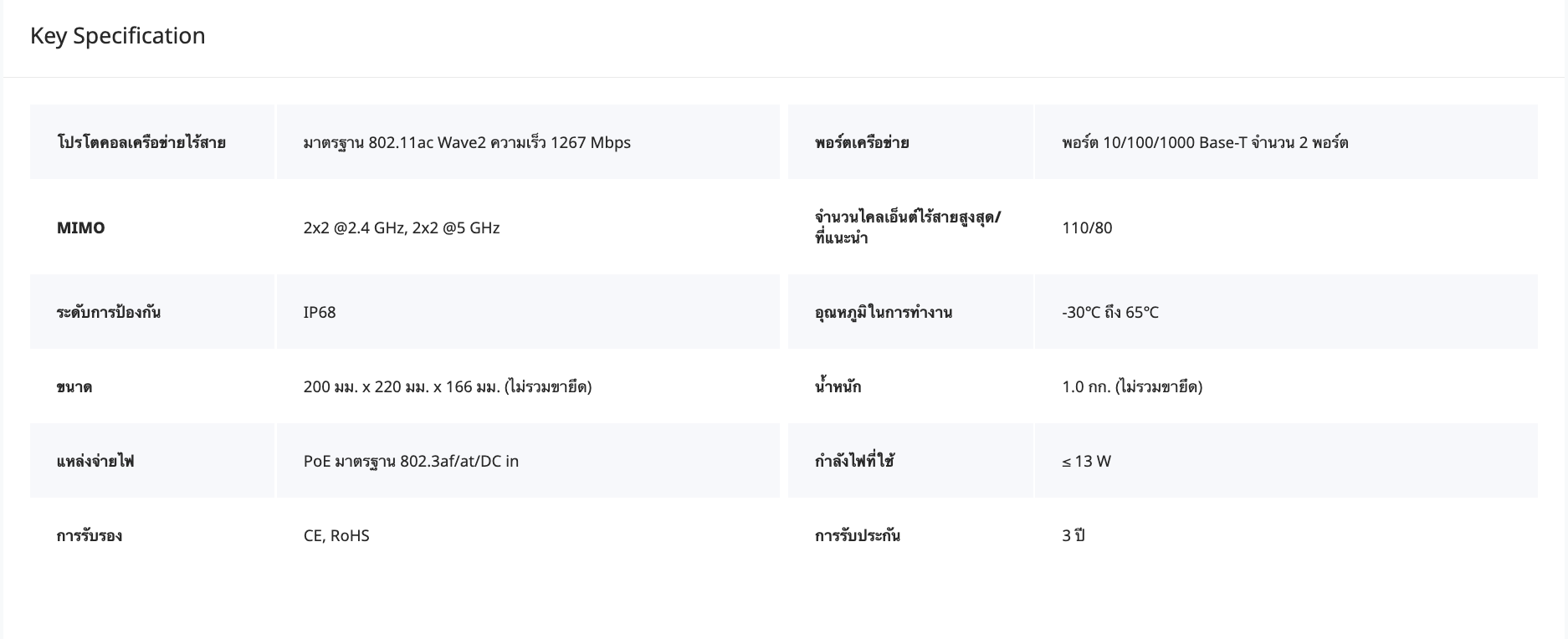Select the -30℃ ถึง 65℃ temperature value
The height and width of the screenshot is (639, 1568).
pyautogui.click(x=1110, y=313)
